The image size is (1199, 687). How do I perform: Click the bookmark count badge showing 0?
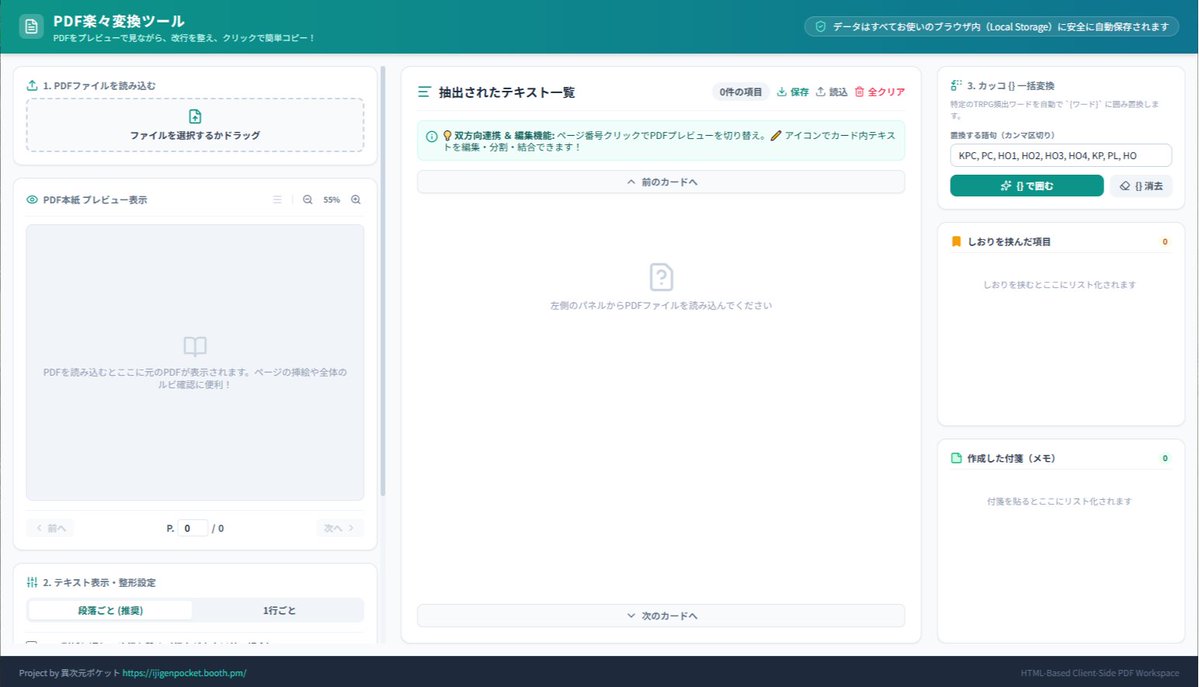point(1165,242)
